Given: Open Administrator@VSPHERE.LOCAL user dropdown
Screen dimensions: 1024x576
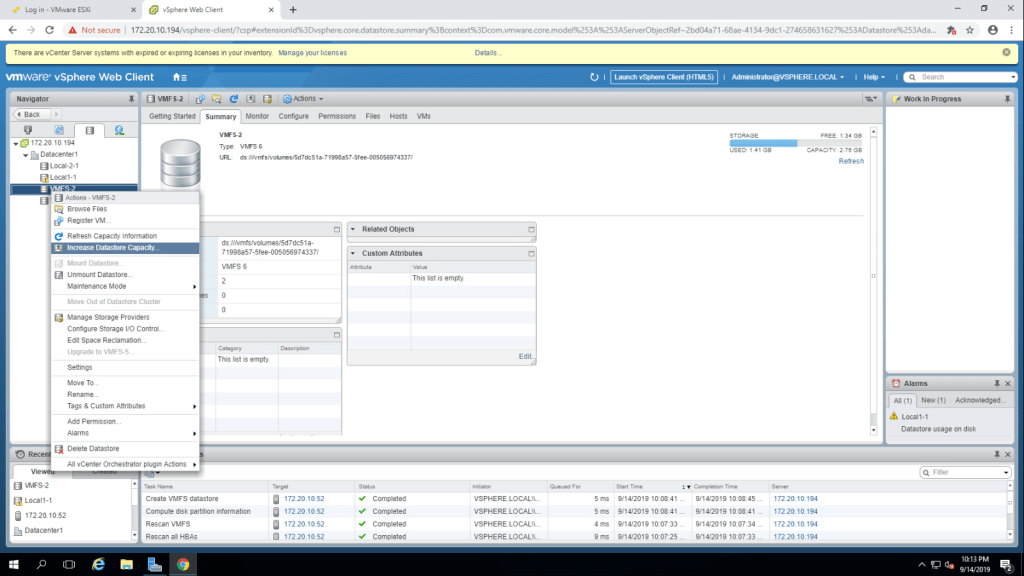Looking at the screenshot, I should [788, 77].
